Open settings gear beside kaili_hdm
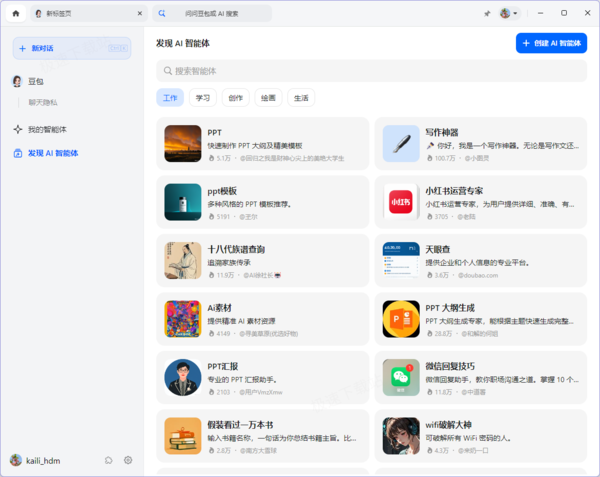 128,460
